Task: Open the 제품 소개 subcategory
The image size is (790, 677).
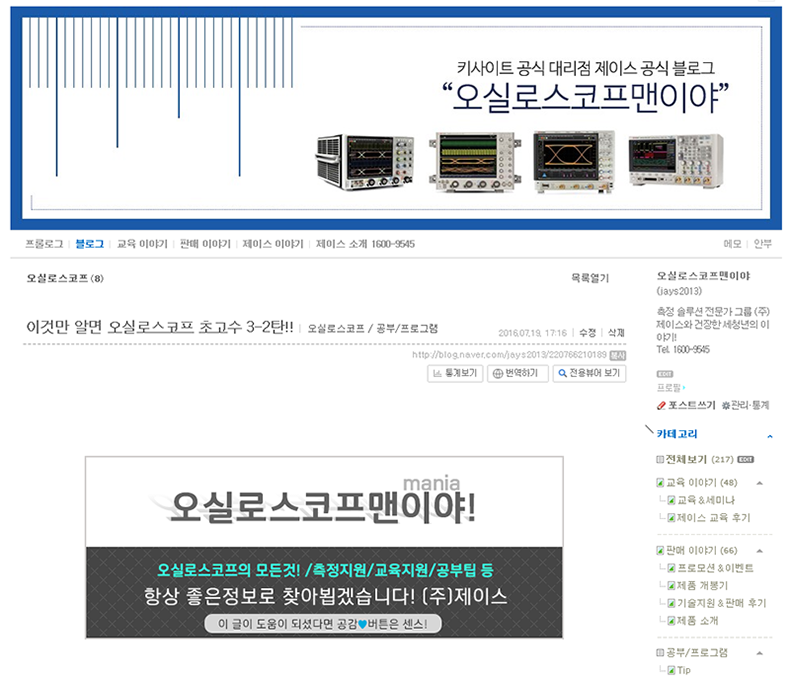Action: pos(697,621)
